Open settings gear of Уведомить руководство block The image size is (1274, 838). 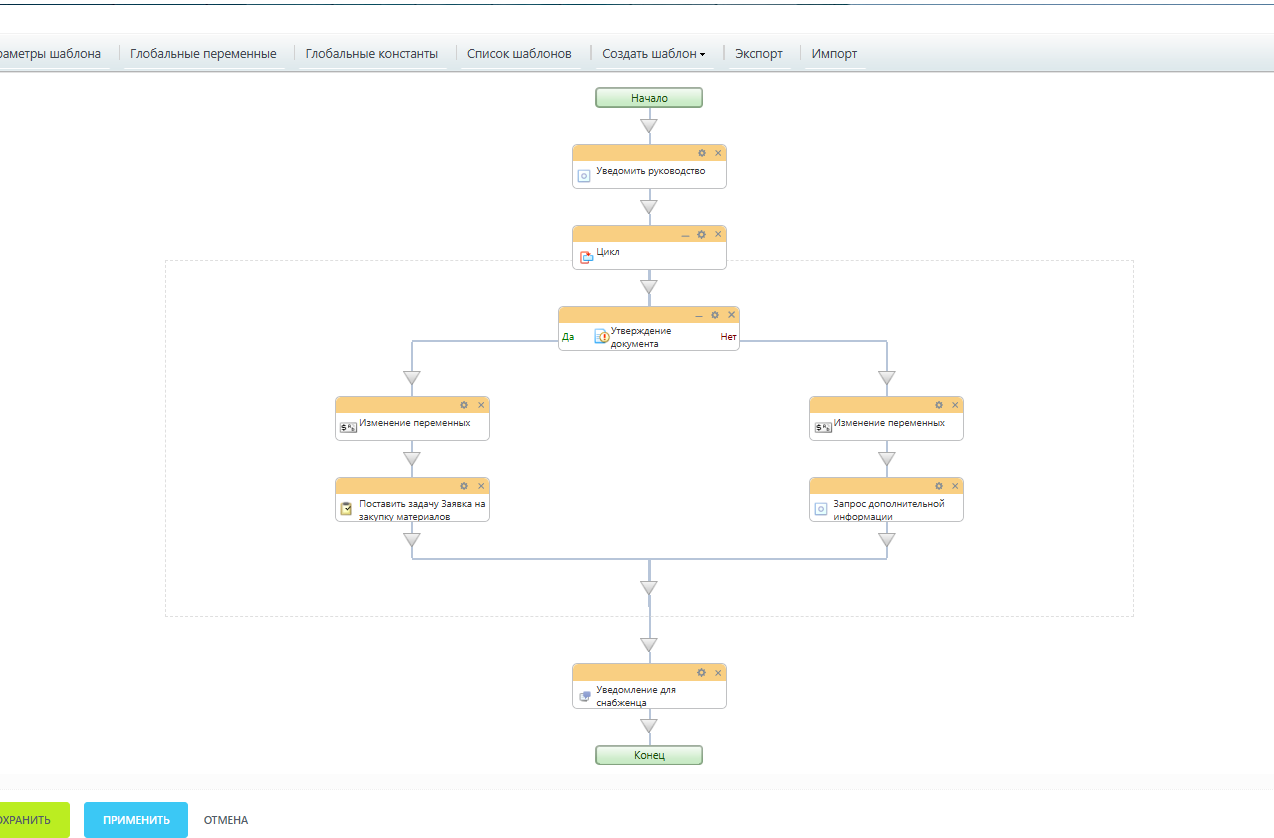pyautogui.click(x=702, y=153)
